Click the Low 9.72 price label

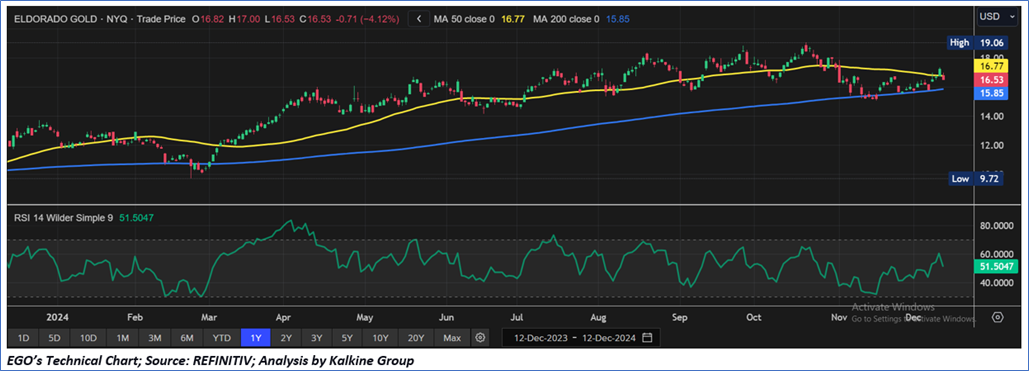[976, 179]
